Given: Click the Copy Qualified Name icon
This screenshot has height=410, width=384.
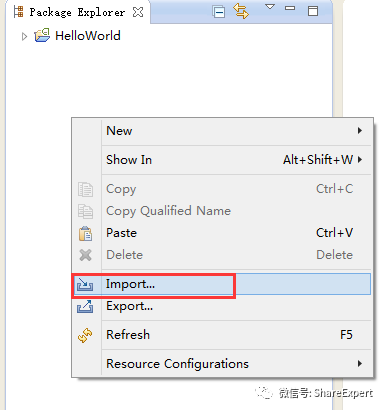Looking at the screenshot, I should (x=85, y=211).
